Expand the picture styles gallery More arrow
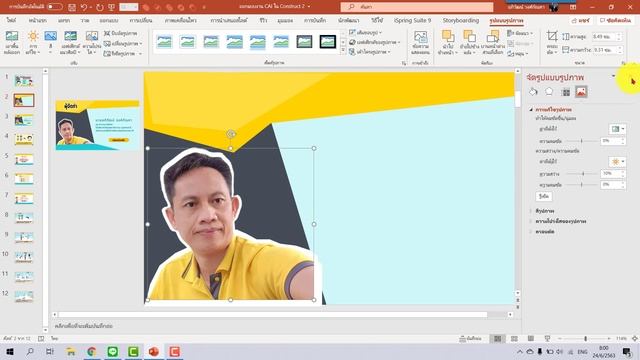Viewport: 640px width, 360px height. click(343, 51)
